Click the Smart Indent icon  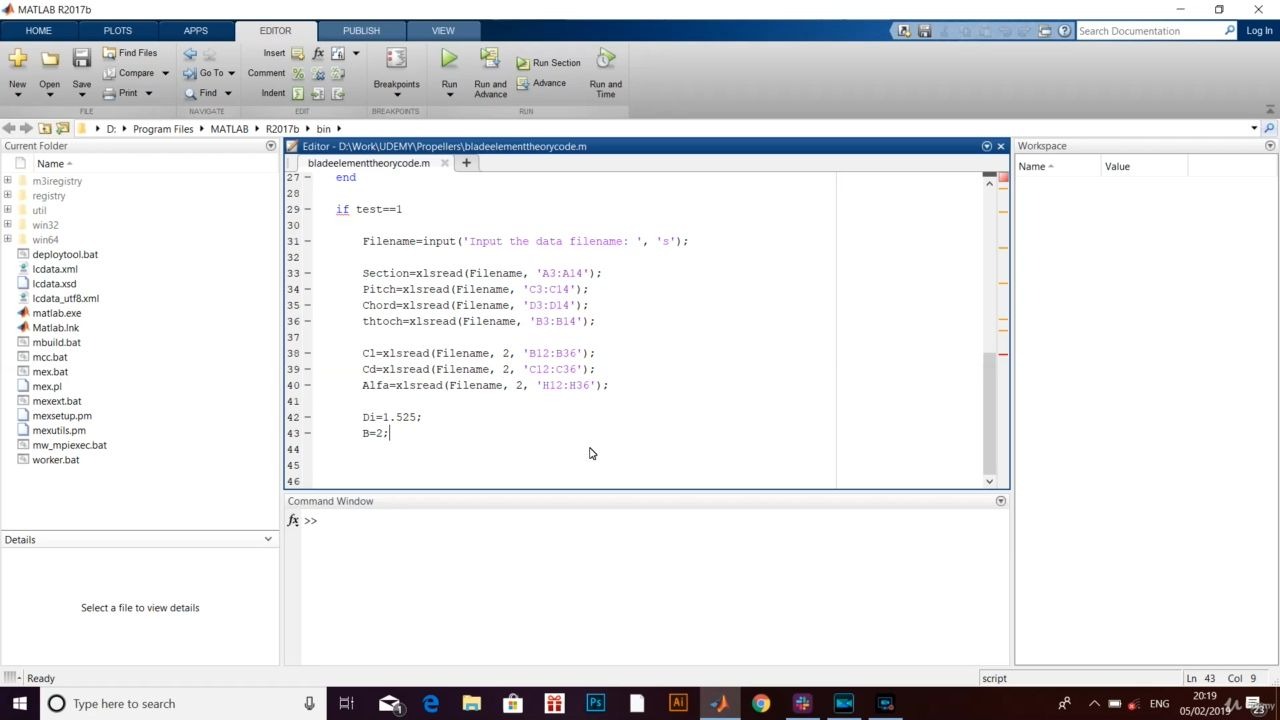click(x=298, y=93)
